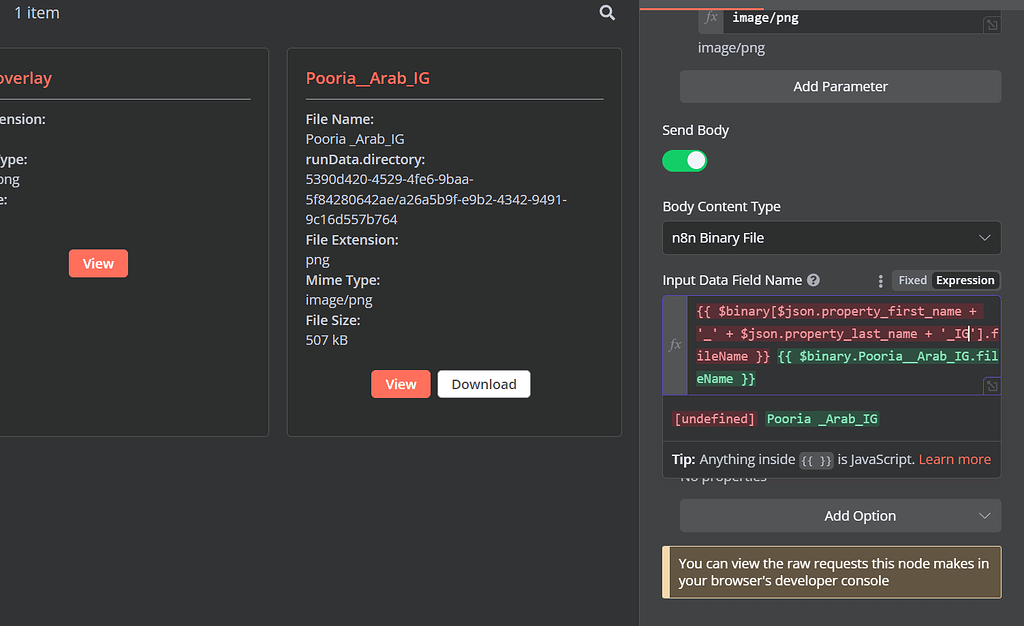Toggle the Send Body switch
1024x626 pixels.
coord(684,161)
